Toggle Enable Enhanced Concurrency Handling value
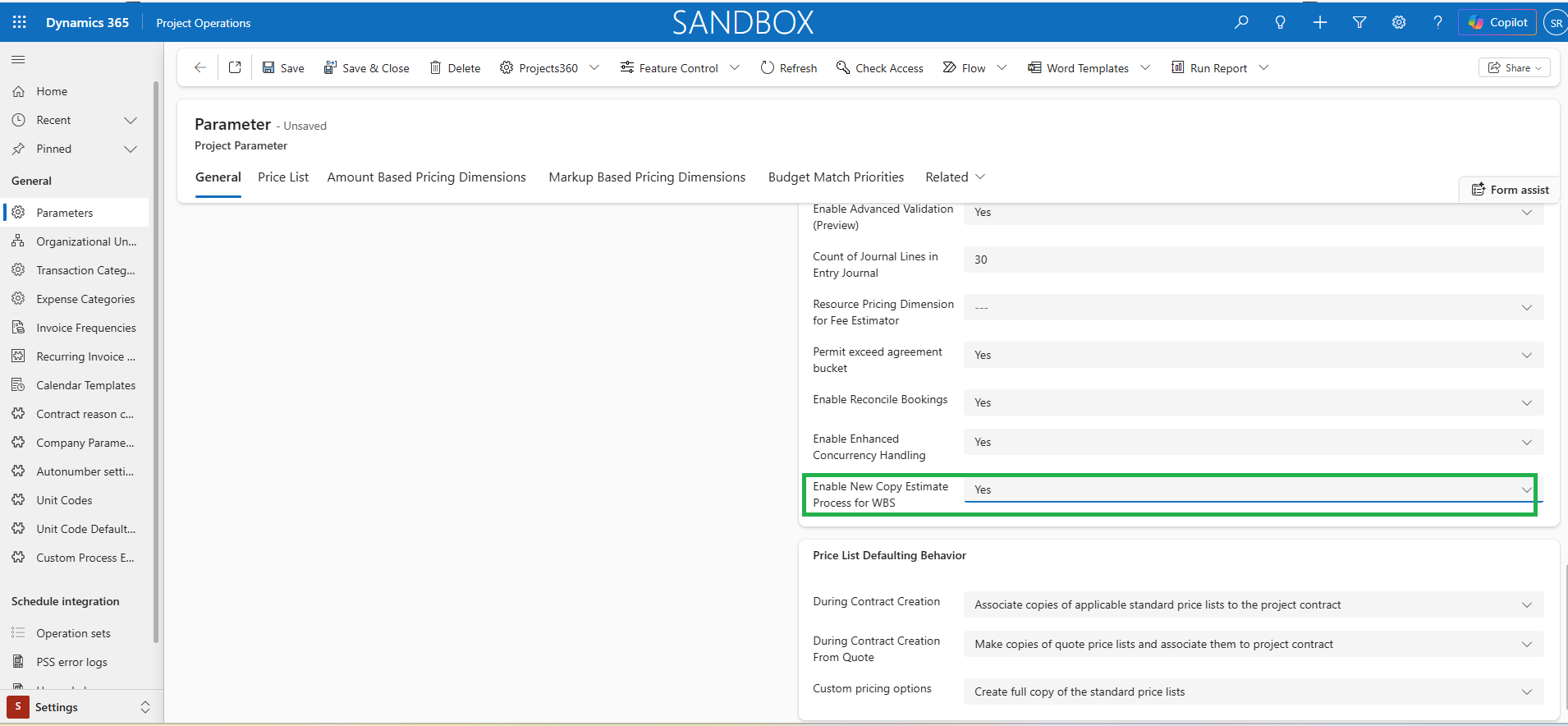 pos(1252,442)
